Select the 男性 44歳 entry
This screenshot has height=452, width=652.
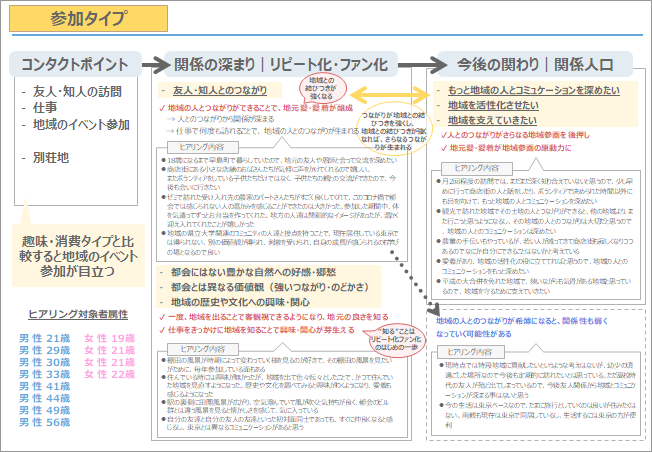coord(44,398)
